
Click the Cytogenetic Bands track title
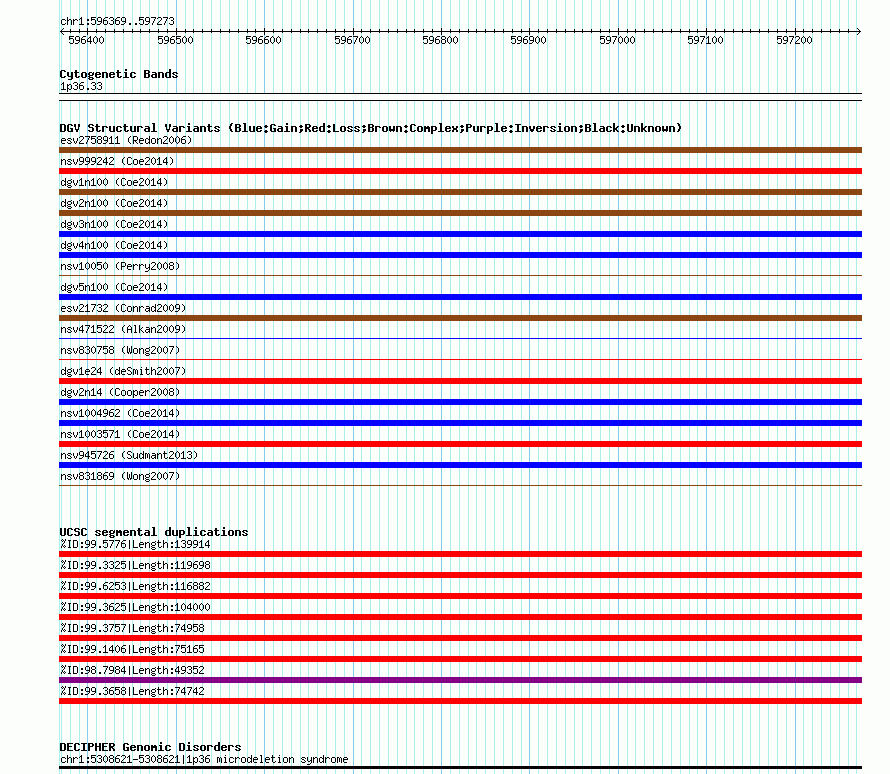119,74
